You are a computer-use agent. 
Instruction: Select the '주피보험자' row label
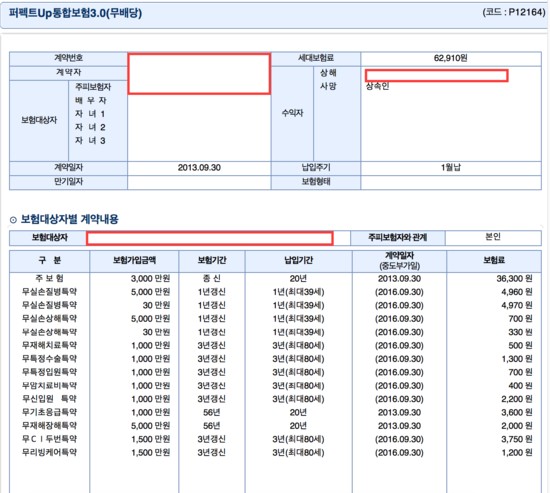93,87
